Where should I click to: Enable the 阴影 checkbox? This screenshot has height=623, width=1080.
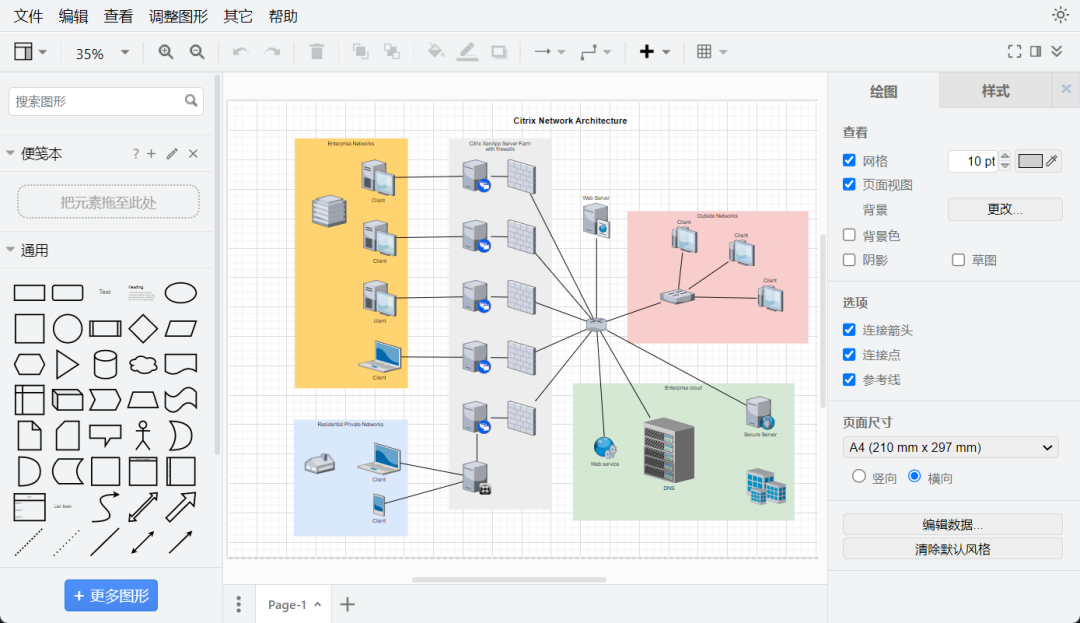tap(849, 260)
